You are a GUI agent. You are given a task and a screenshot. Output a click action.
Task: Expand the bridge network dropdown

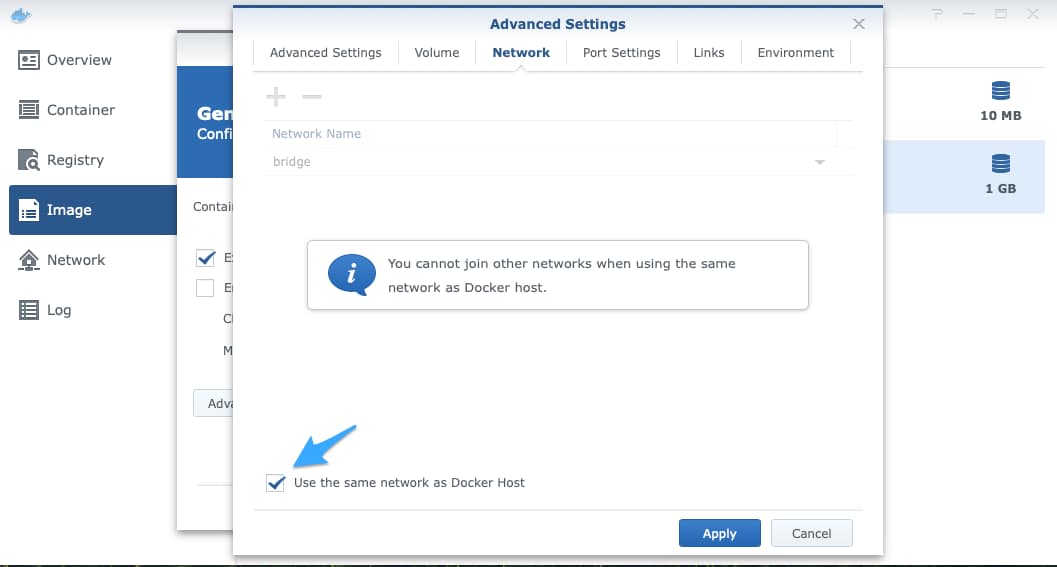[819, 162]
